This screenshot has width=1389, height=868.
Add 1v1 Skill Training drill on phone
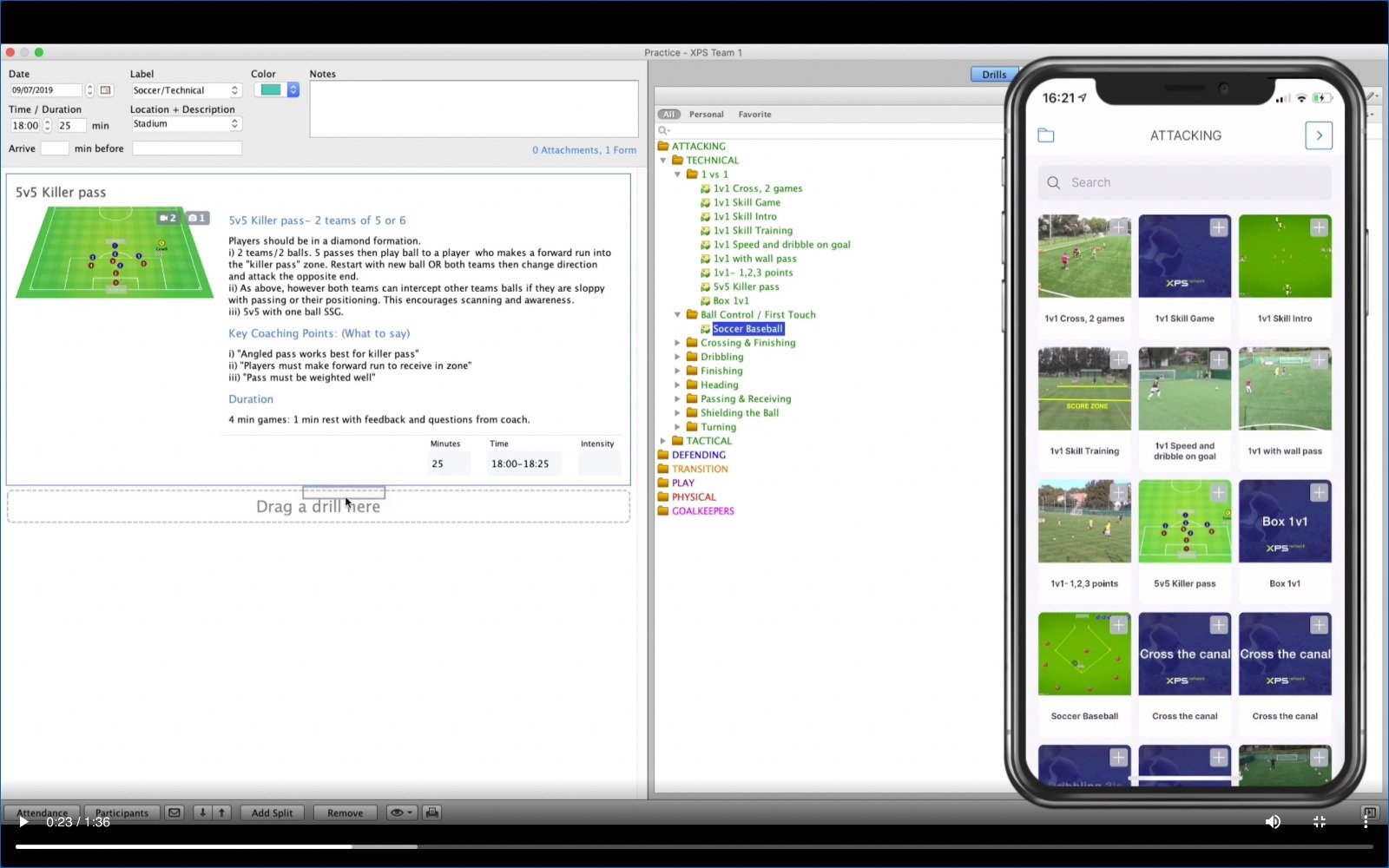(x=1119, y=359)
